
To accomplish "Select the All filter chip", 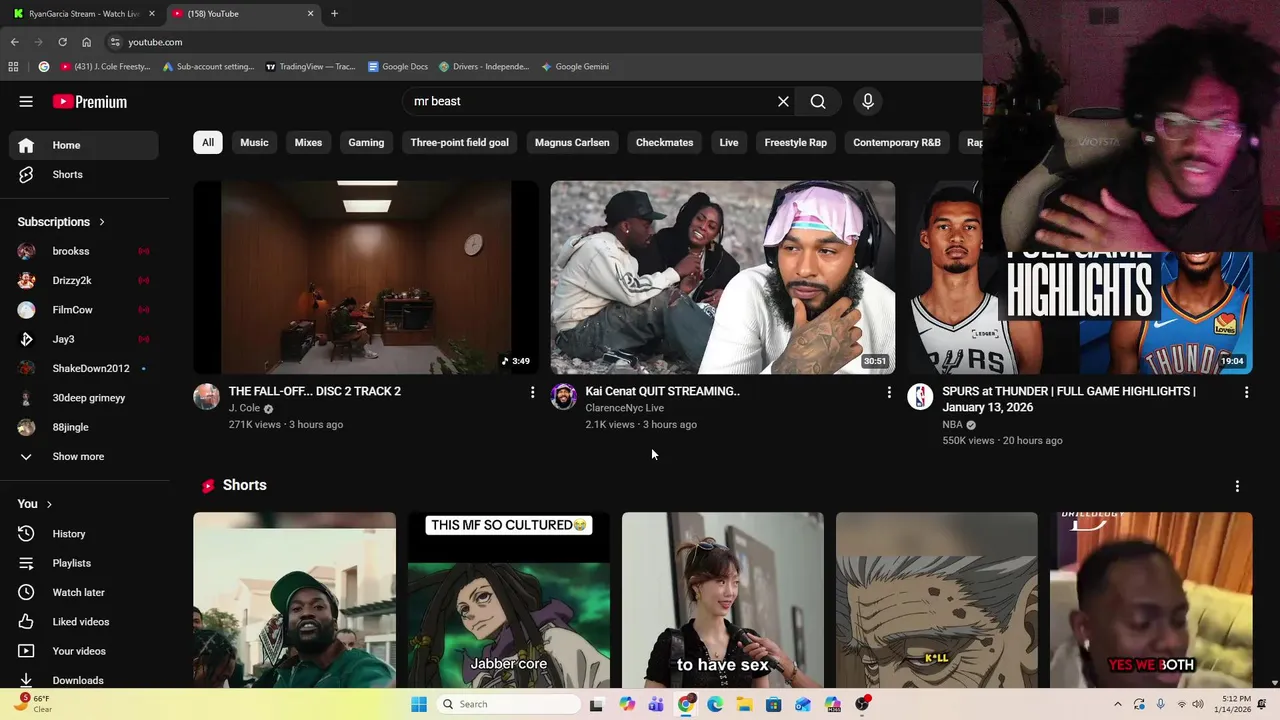I will (x=208, y=142).
